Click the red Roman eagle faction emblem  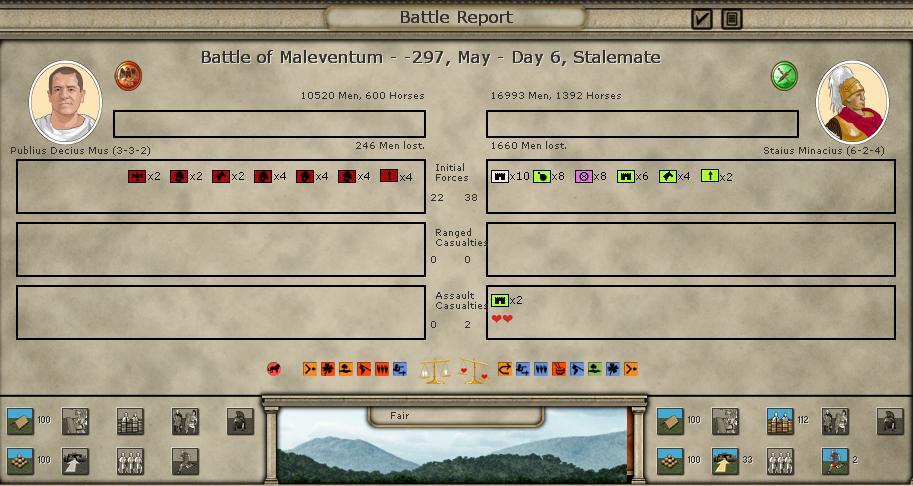click(x=128, y=75)
